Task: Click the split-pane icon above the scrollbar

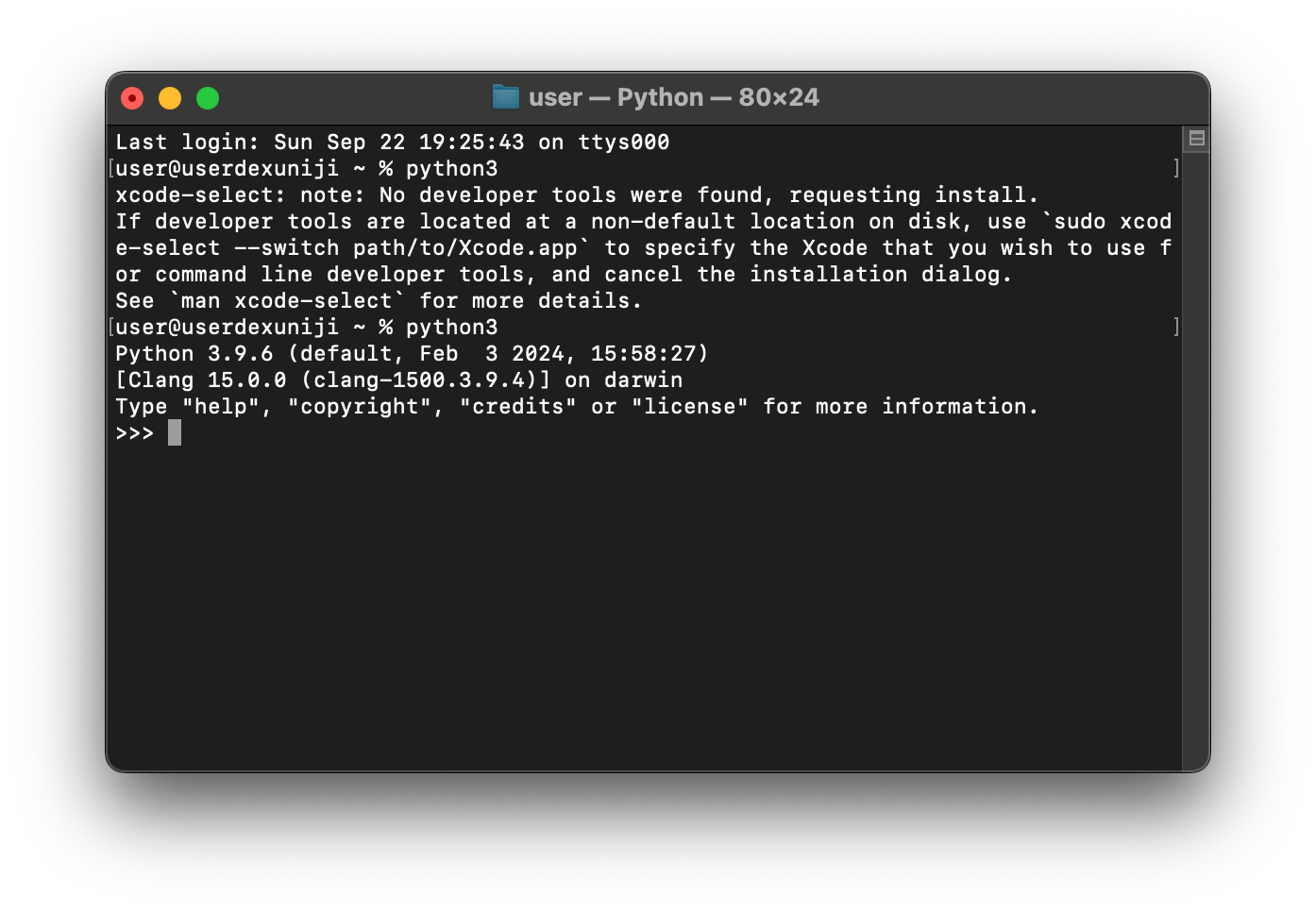Action: tap(1195, 138)
